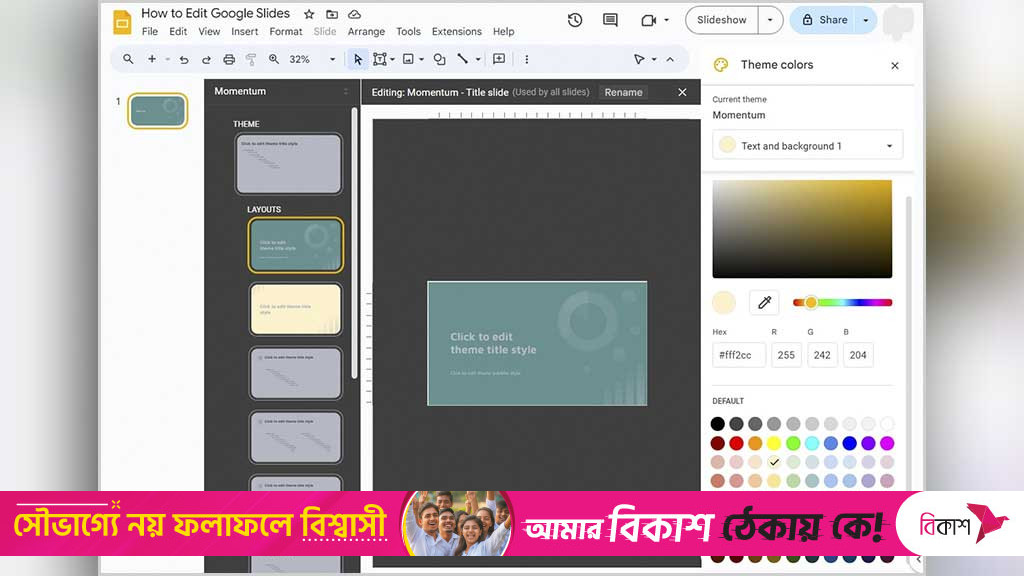The height and width of the screenshot is (576, 1024).
Task: Click the undo arrow icon
Action: [184, 60]
